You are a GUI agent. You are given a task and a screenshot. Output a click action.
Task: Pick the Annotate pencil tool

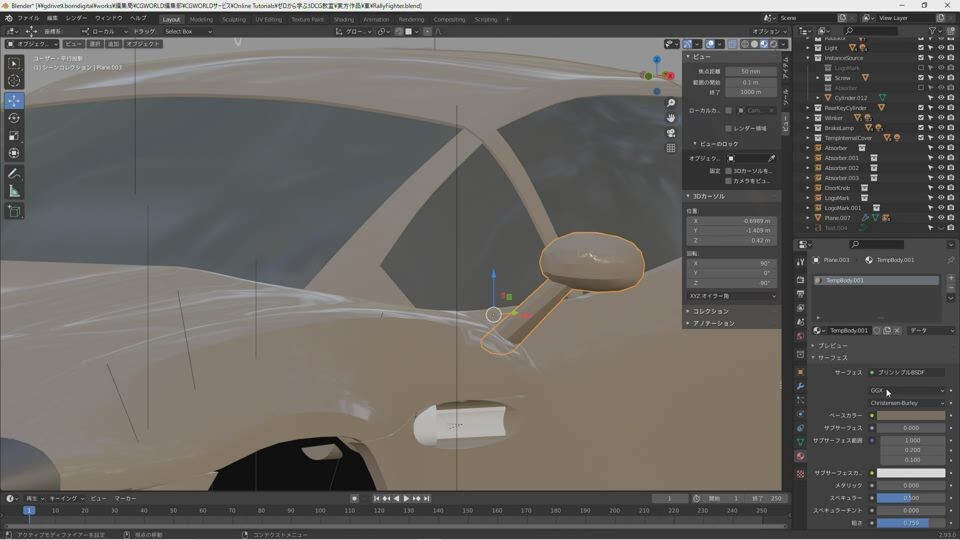coord(14,173)
